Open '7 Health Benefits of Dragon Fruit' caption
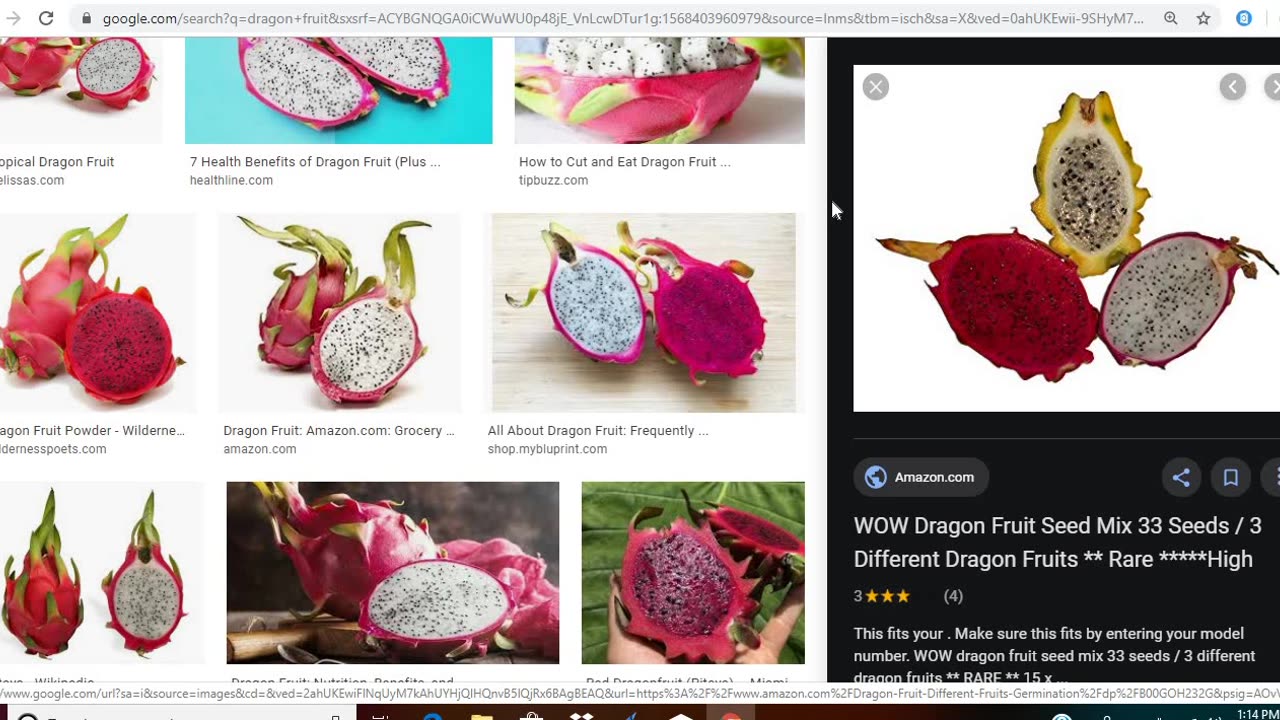Image resolution: width=1280 pixels, height=720 pixels. 315,162
